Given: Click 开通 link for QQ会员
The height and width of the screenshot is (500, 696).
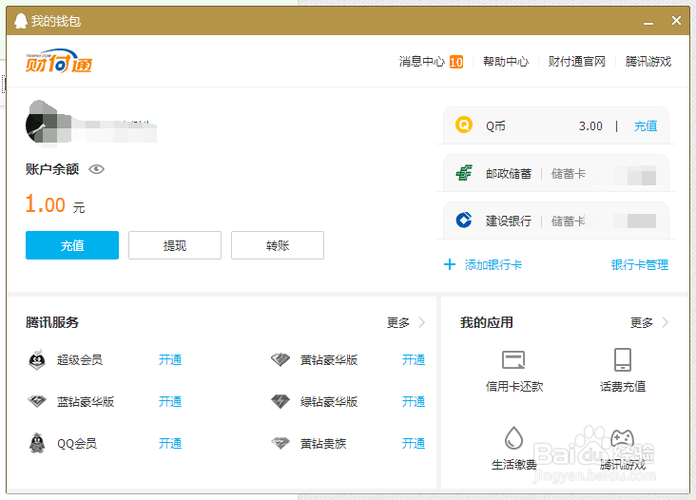Looking at the screenshot, I should coord(170,443).
